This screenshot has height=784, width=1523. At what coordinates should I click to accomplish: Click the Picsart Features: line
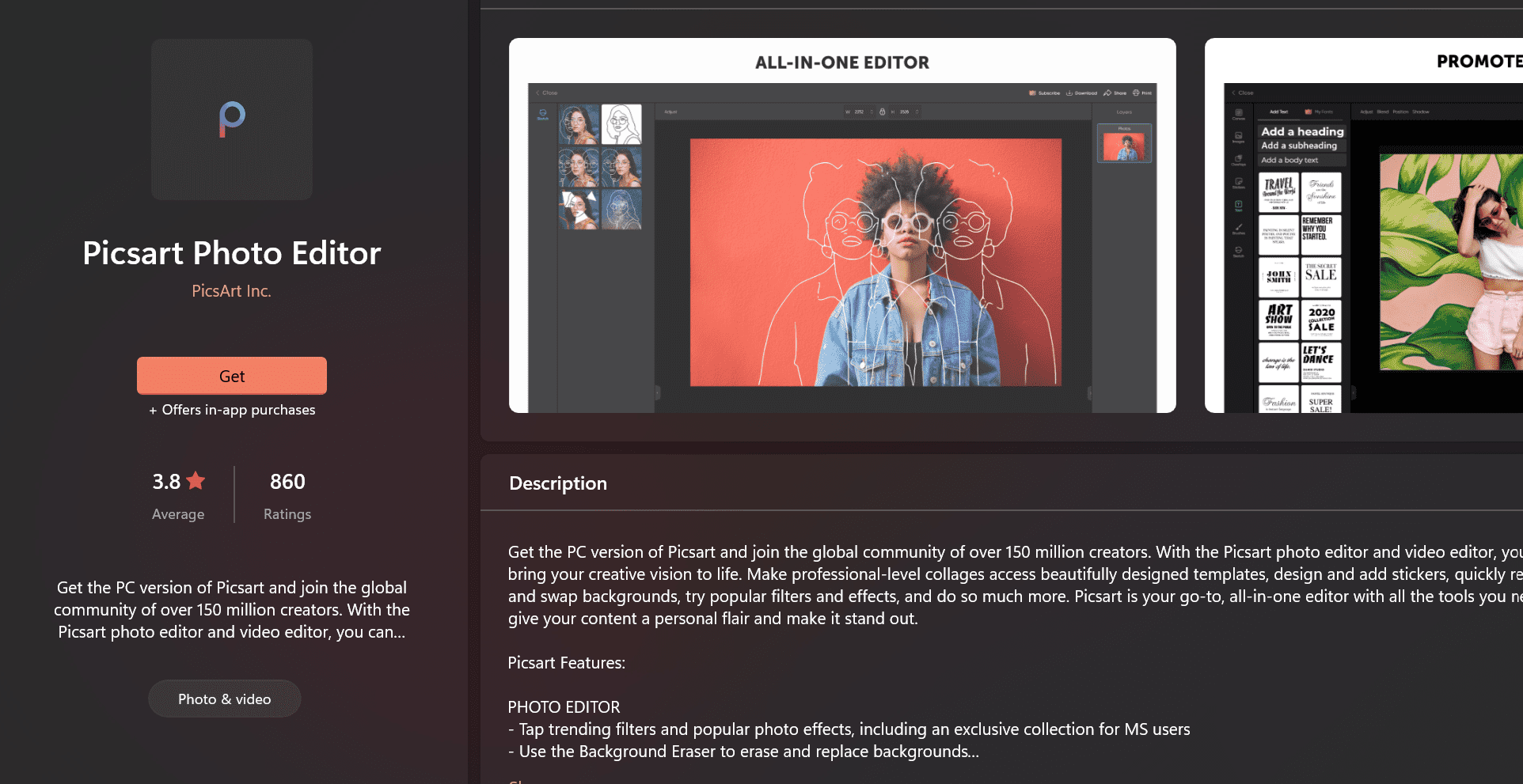click(567, 663)
